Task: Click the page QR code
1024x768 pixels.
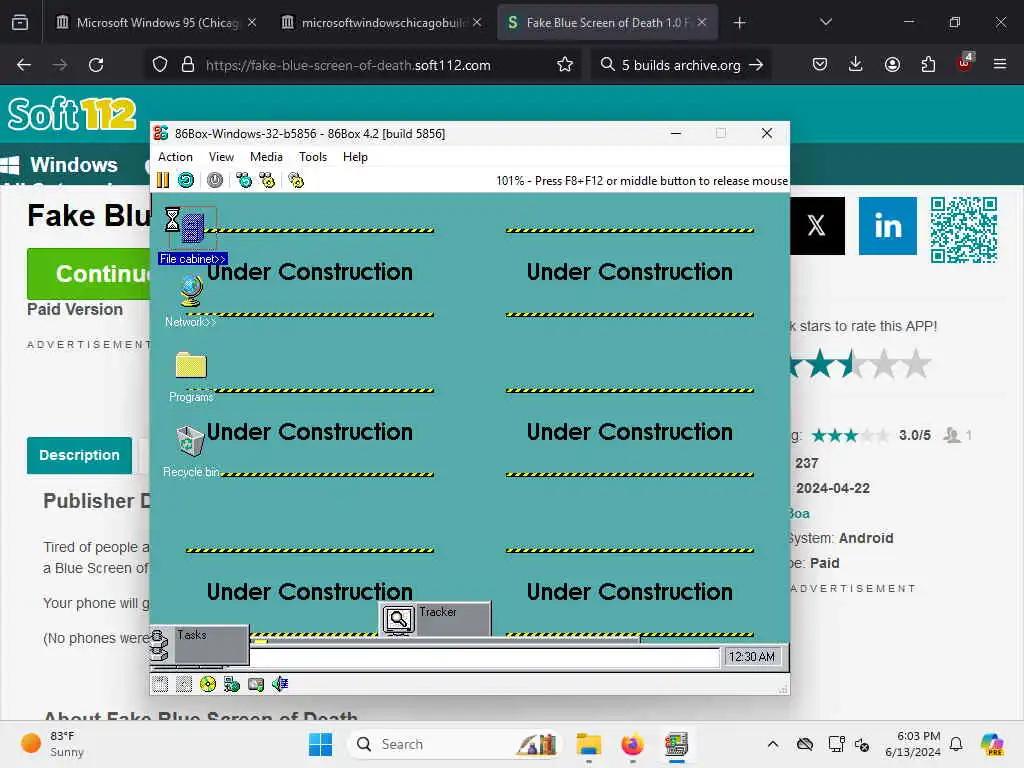Action: click(x=964, y=230)
